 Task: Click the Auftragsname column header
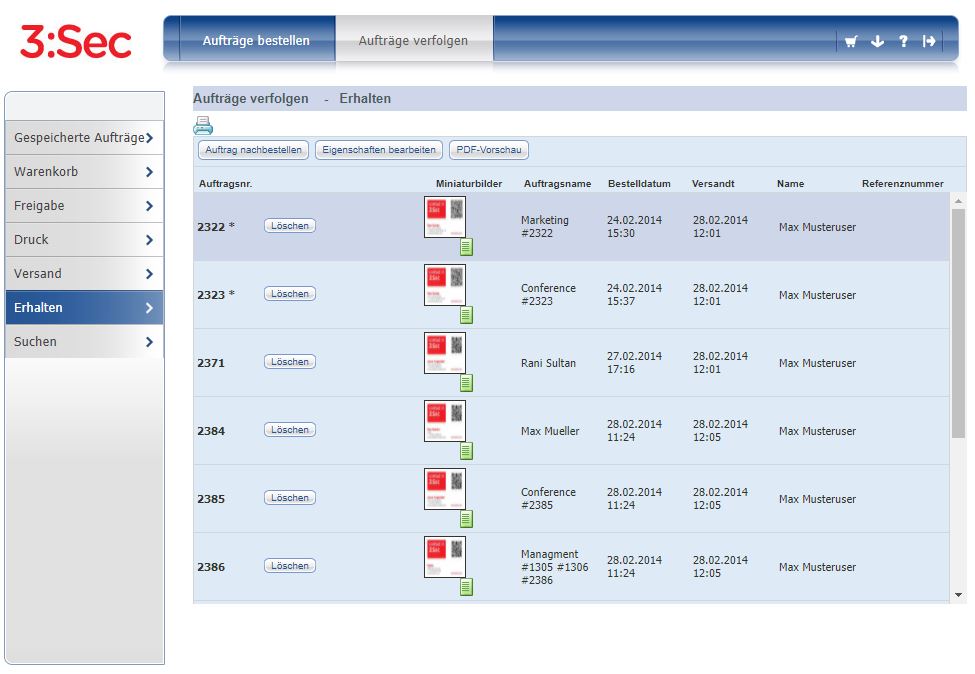click(x=557, y=183)
